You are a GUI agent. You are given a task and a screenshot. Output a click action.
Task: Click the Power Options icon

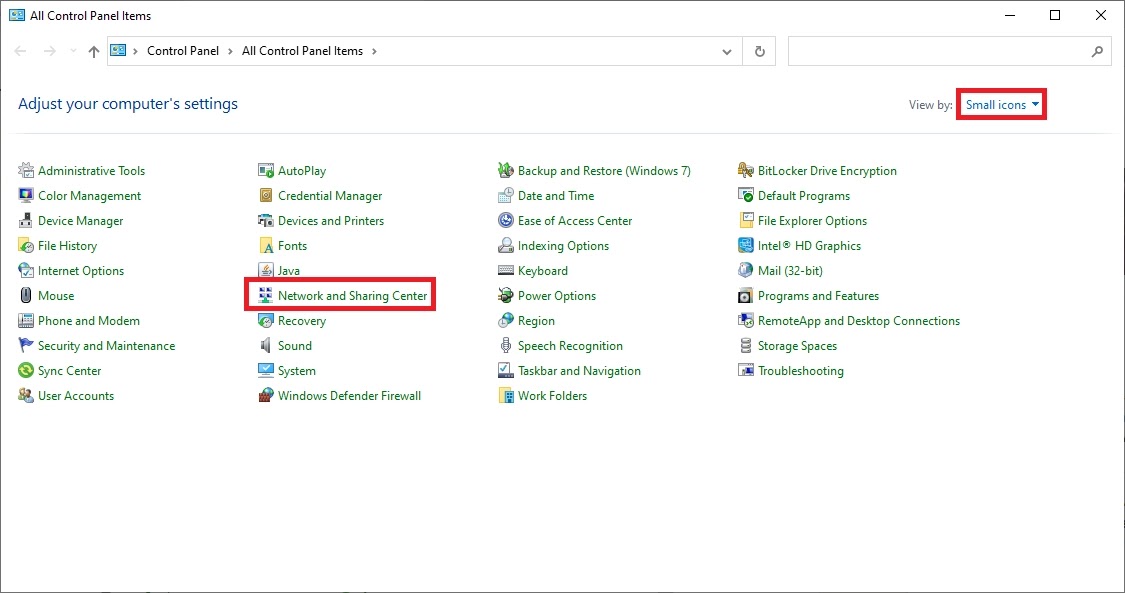pos(506,295)
